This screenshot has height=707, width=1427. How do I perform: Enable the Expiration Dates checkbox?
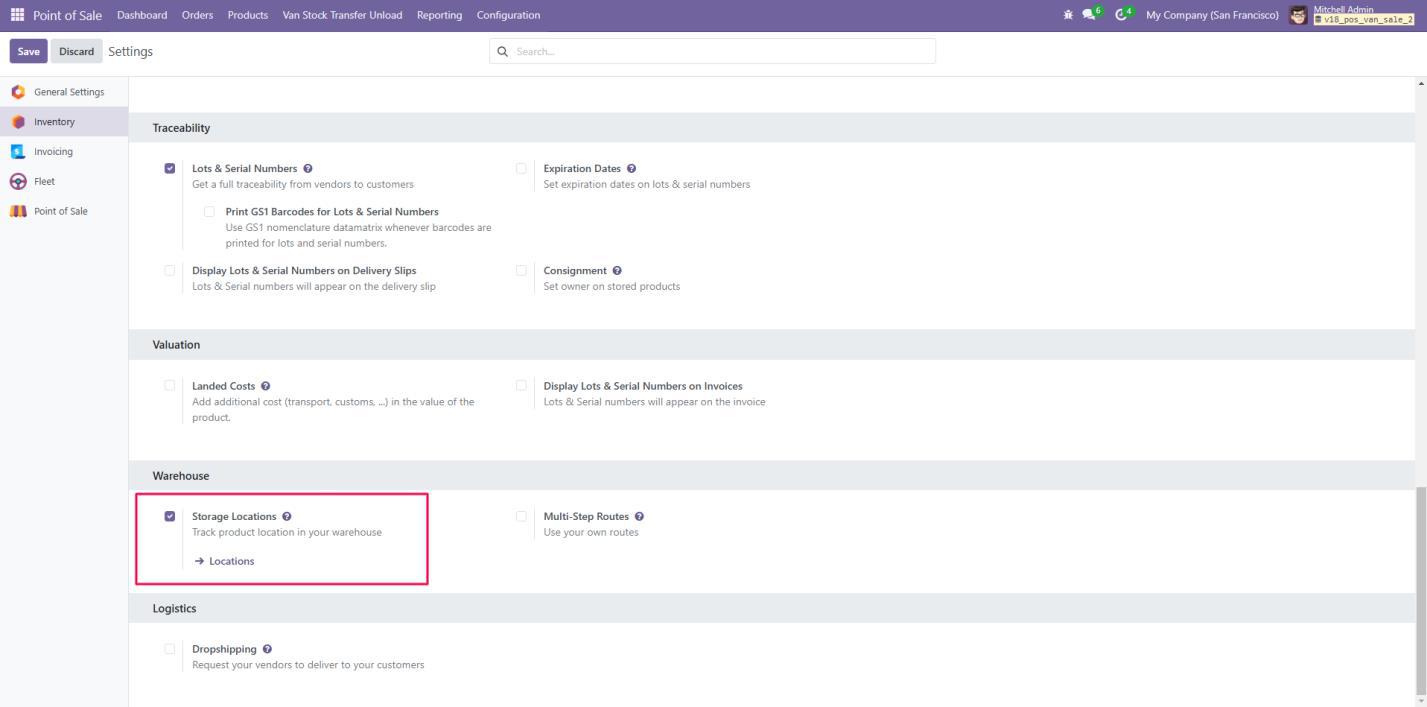pos(521,168)
